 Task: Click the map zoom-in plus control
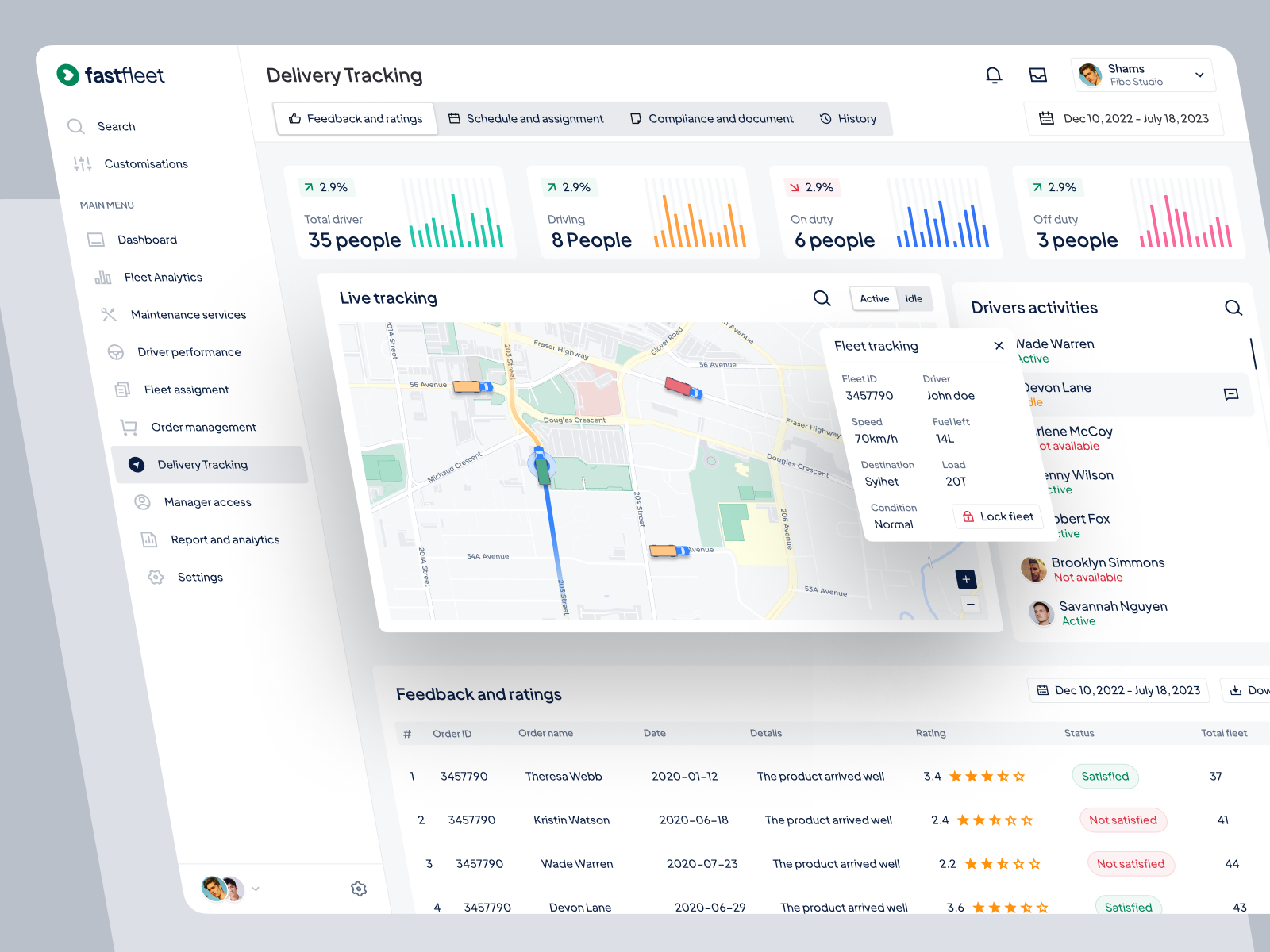click(965, 579)
